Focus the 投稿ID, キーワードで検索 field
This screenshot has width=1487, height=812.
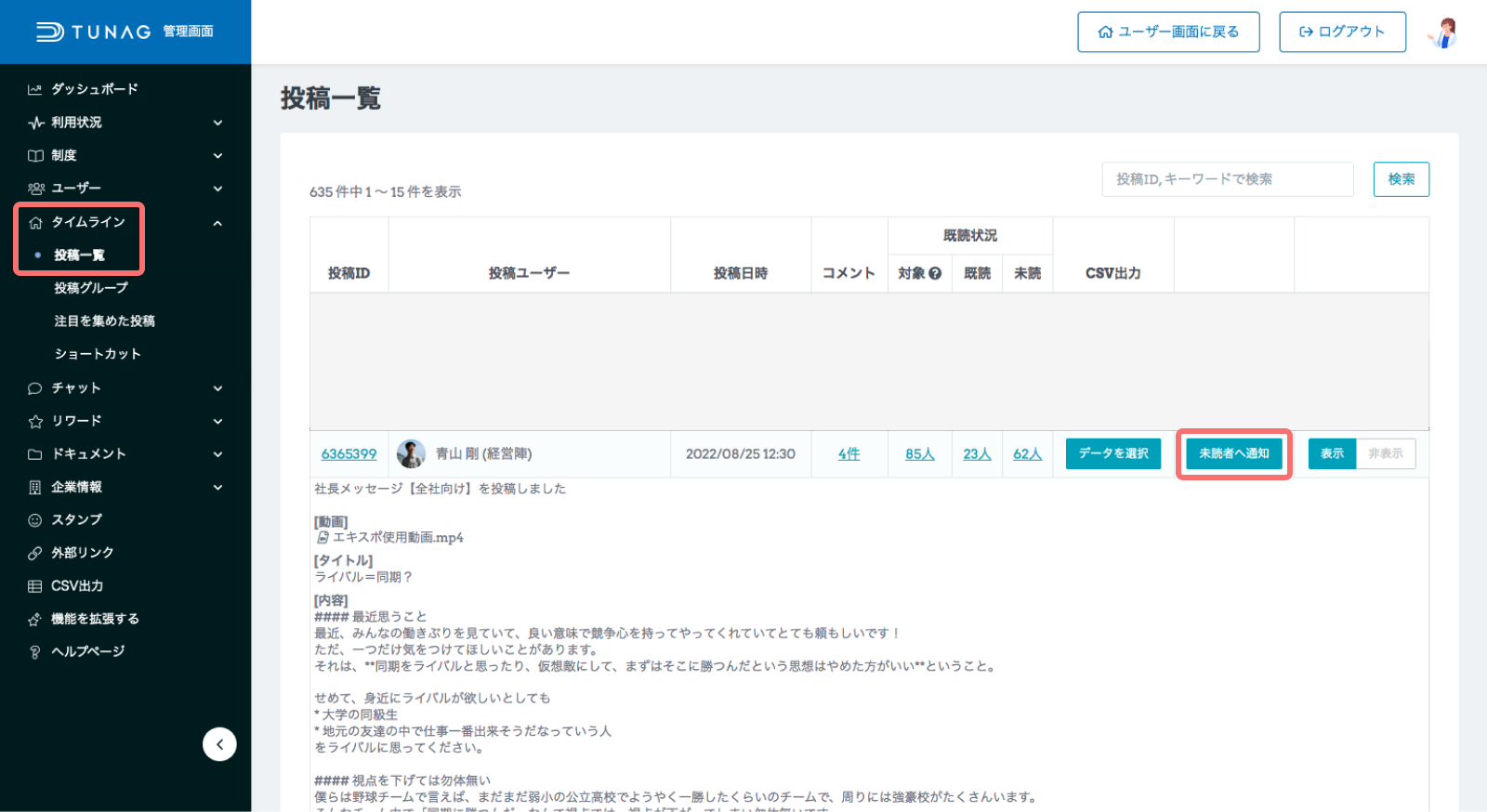1227,179
